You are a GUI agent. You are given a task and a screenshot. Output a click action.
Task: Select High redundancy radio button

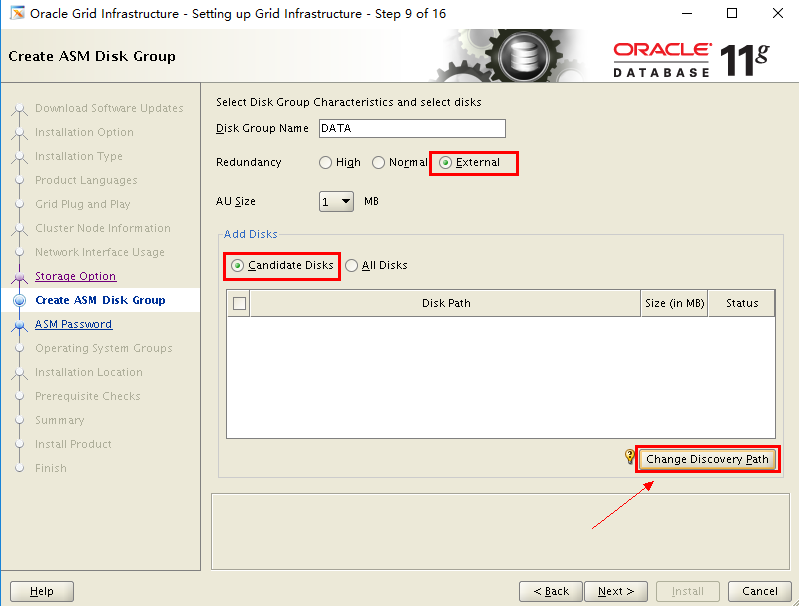(x=325, y=163)
